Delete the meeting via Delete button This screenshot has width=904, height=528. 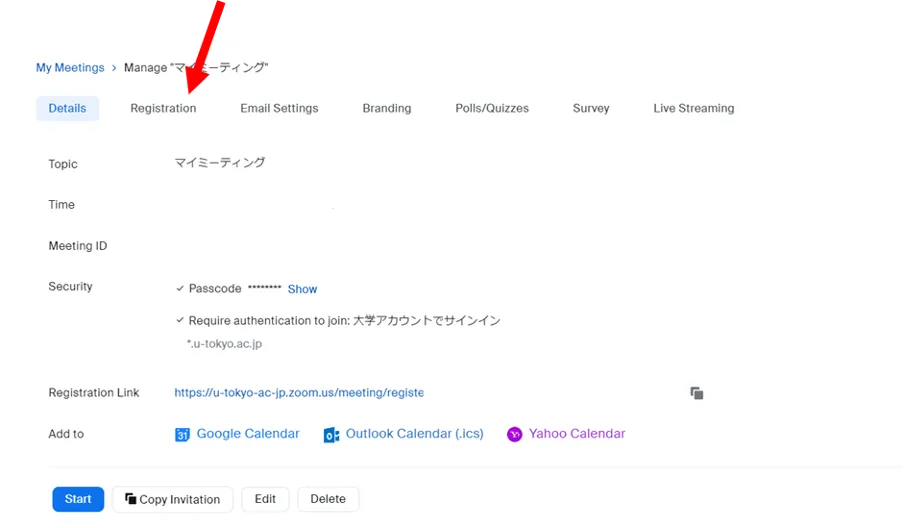[328, 499]
